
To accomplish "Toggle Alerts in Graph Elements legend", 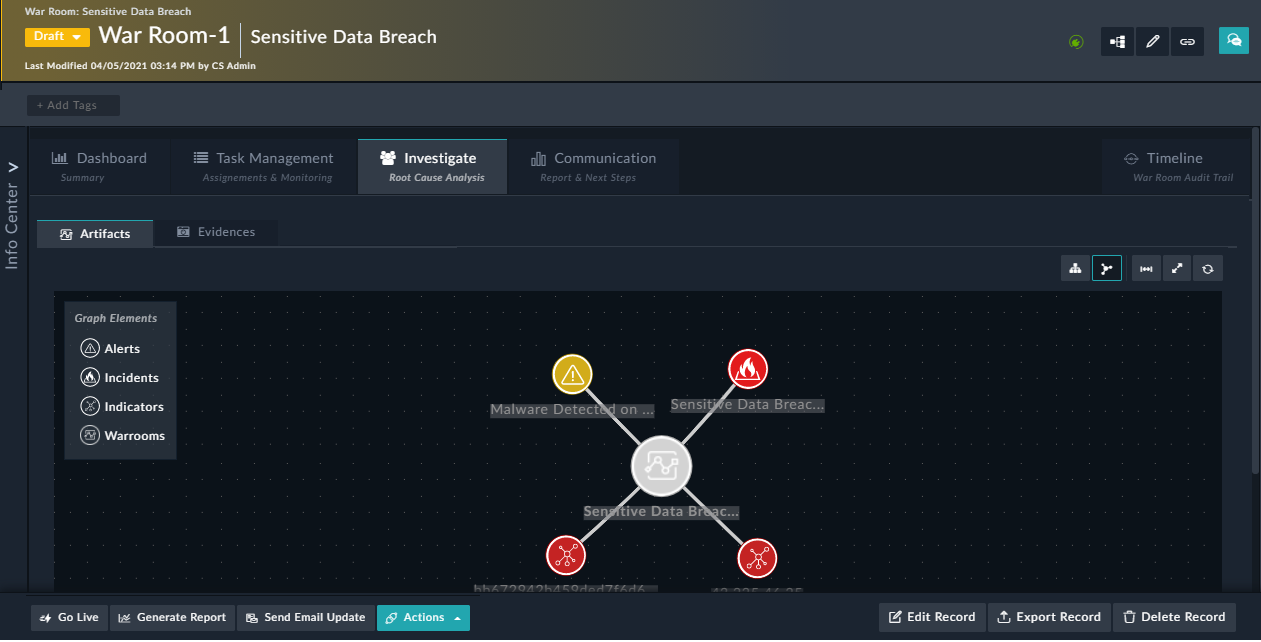I will [x=109, y=349].
